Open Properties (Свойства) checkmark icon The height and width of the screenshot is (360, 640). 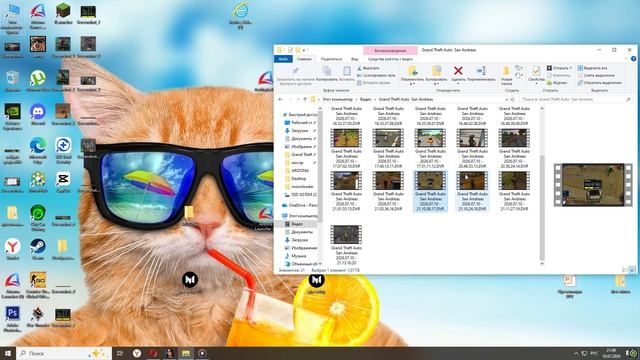[536, 71]
